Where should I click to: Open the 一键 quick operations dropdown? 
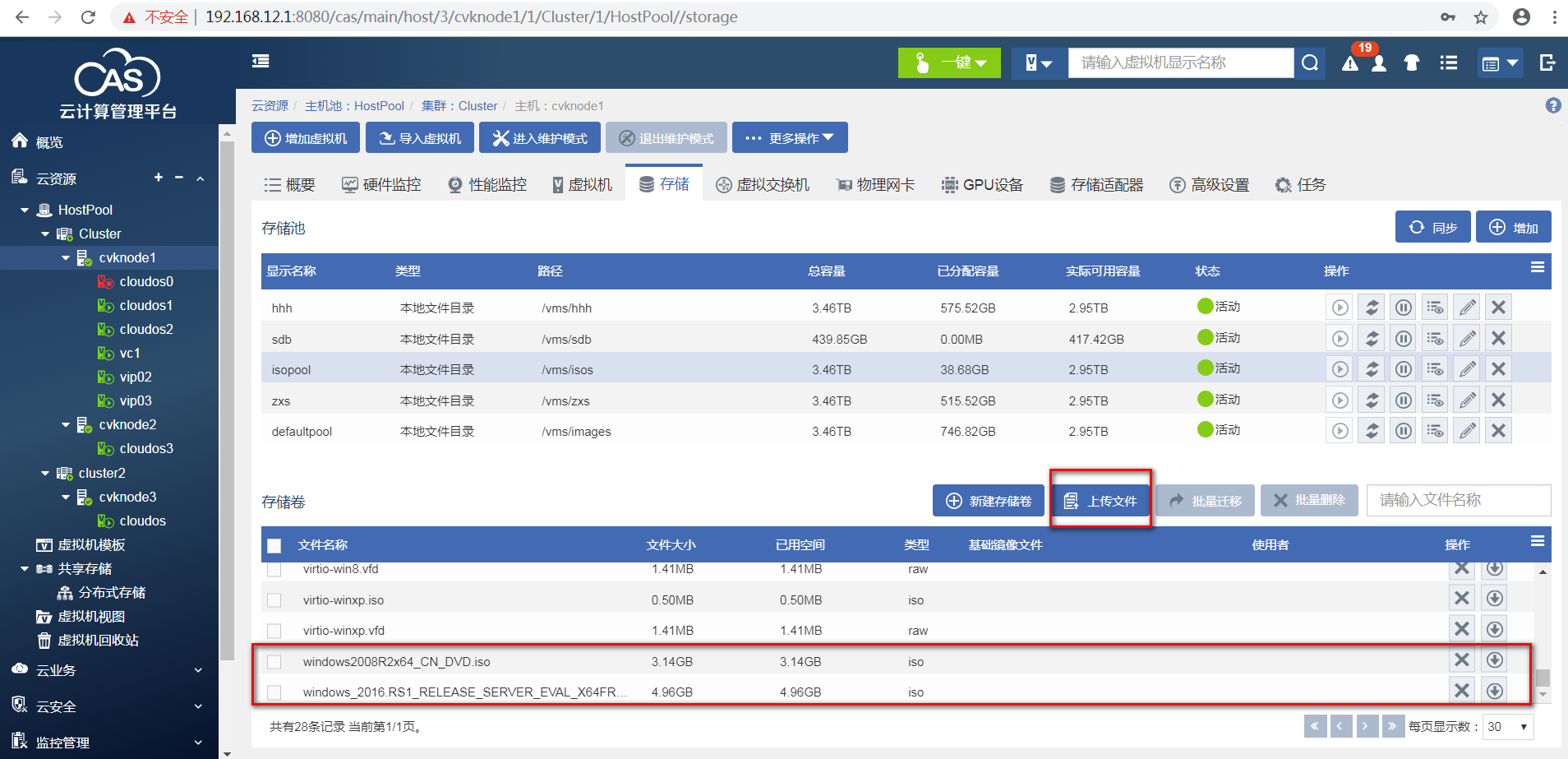[949, 62]
